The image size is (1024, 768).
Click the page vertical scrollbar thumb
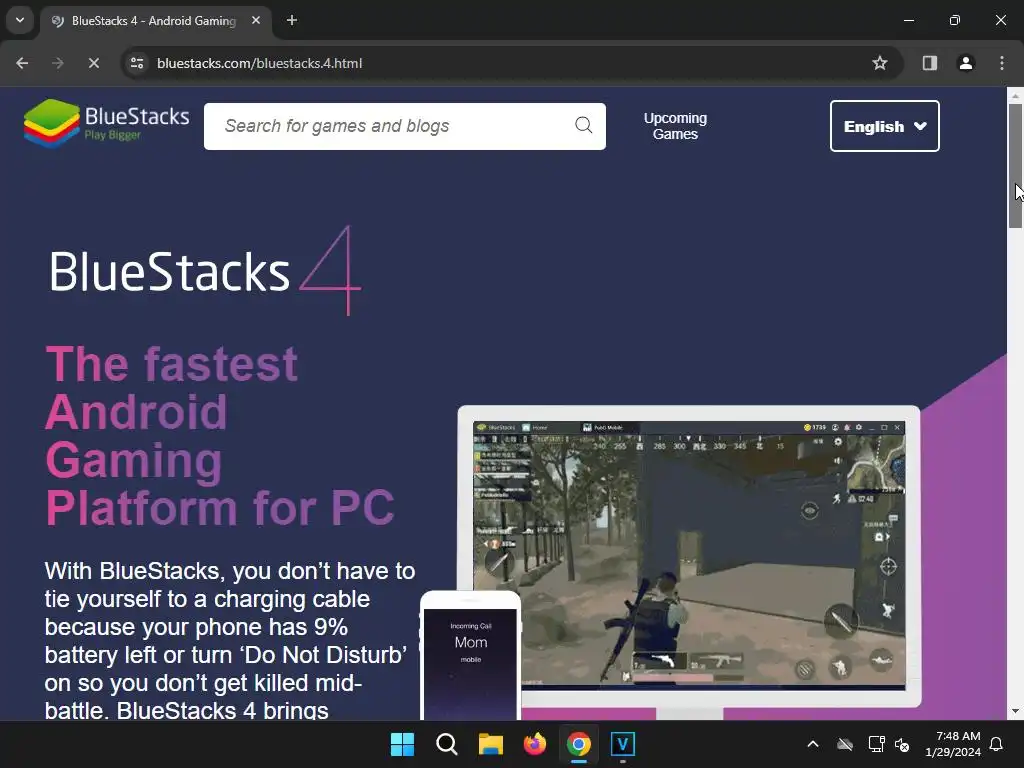coord(1015,165)
